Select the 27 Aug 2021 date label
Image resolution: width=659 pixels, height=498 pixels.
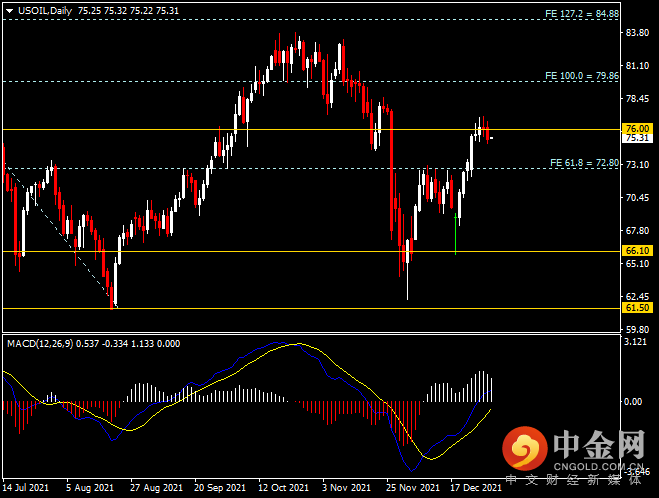[156, 488]
